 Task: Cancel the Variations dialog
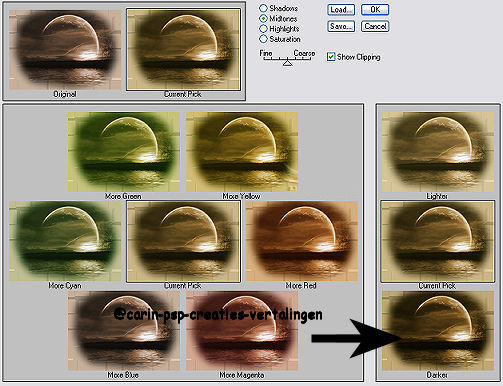(x=375, y=26)
